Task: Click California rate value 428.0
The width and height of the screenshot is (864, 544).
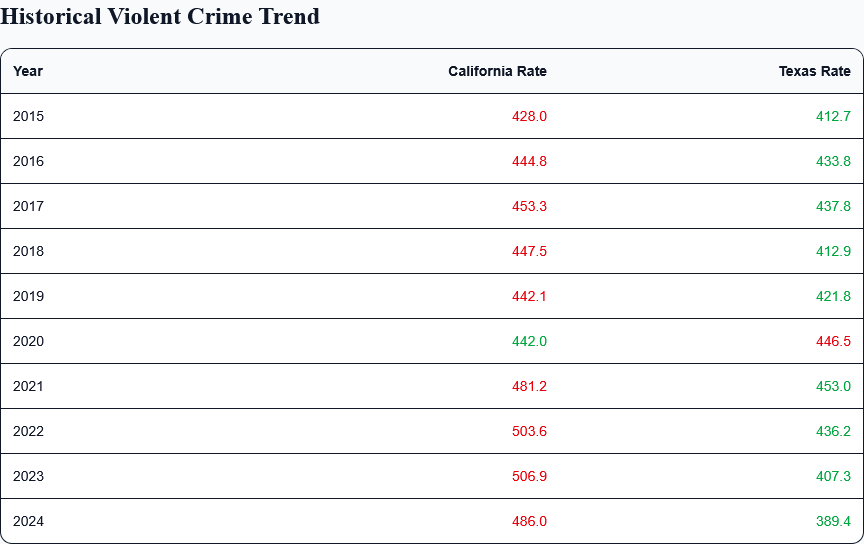Action: click(x=529, y=116)
